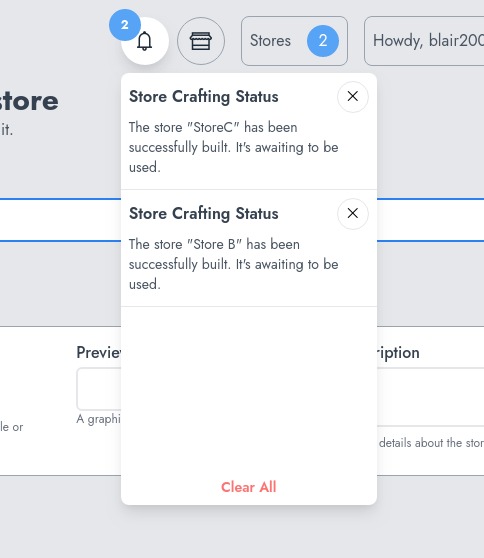Focus the Preview input field
The height and width of the screenshot is (558, 484).
coord(99,389)
